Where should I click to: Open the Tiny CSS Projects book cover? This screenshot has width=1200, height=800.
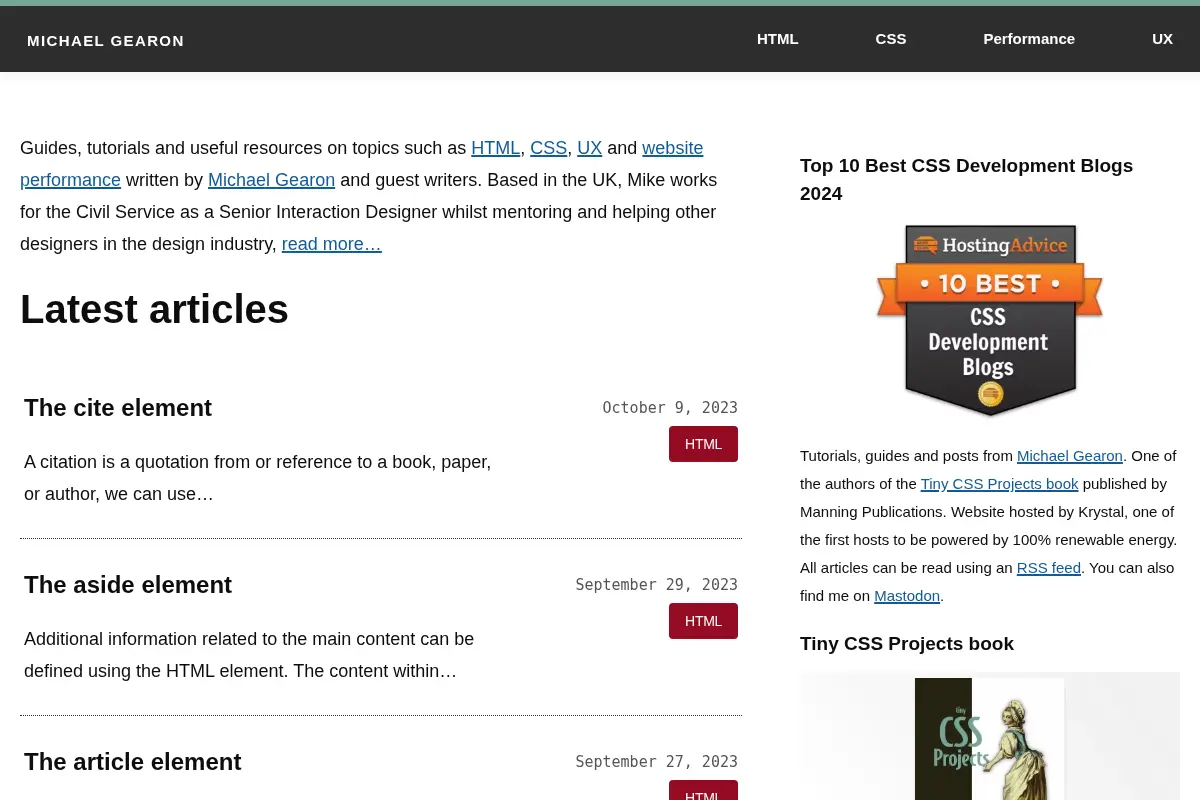point(990,737)
